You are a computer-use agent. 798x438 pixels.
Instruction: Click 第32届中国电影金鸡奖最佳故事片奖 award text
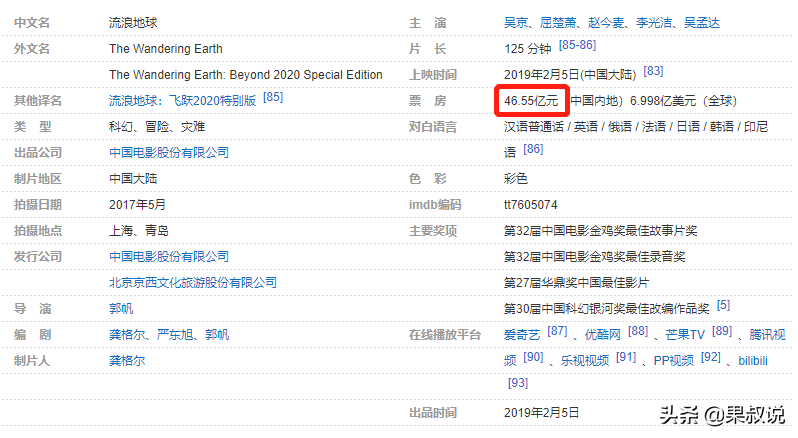pos(601,231)
